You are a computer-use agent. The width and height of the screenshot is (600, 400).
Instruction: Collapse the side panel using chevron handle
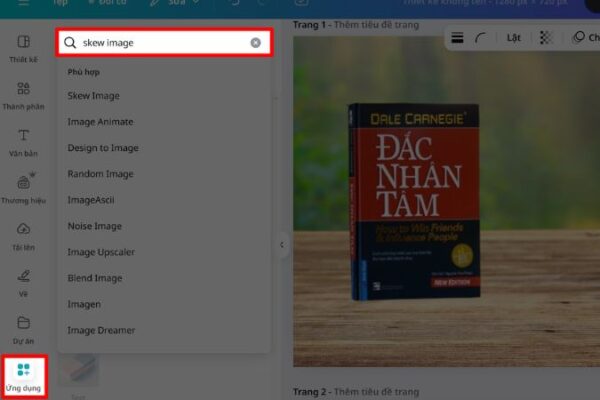click(x=282, y=245)
